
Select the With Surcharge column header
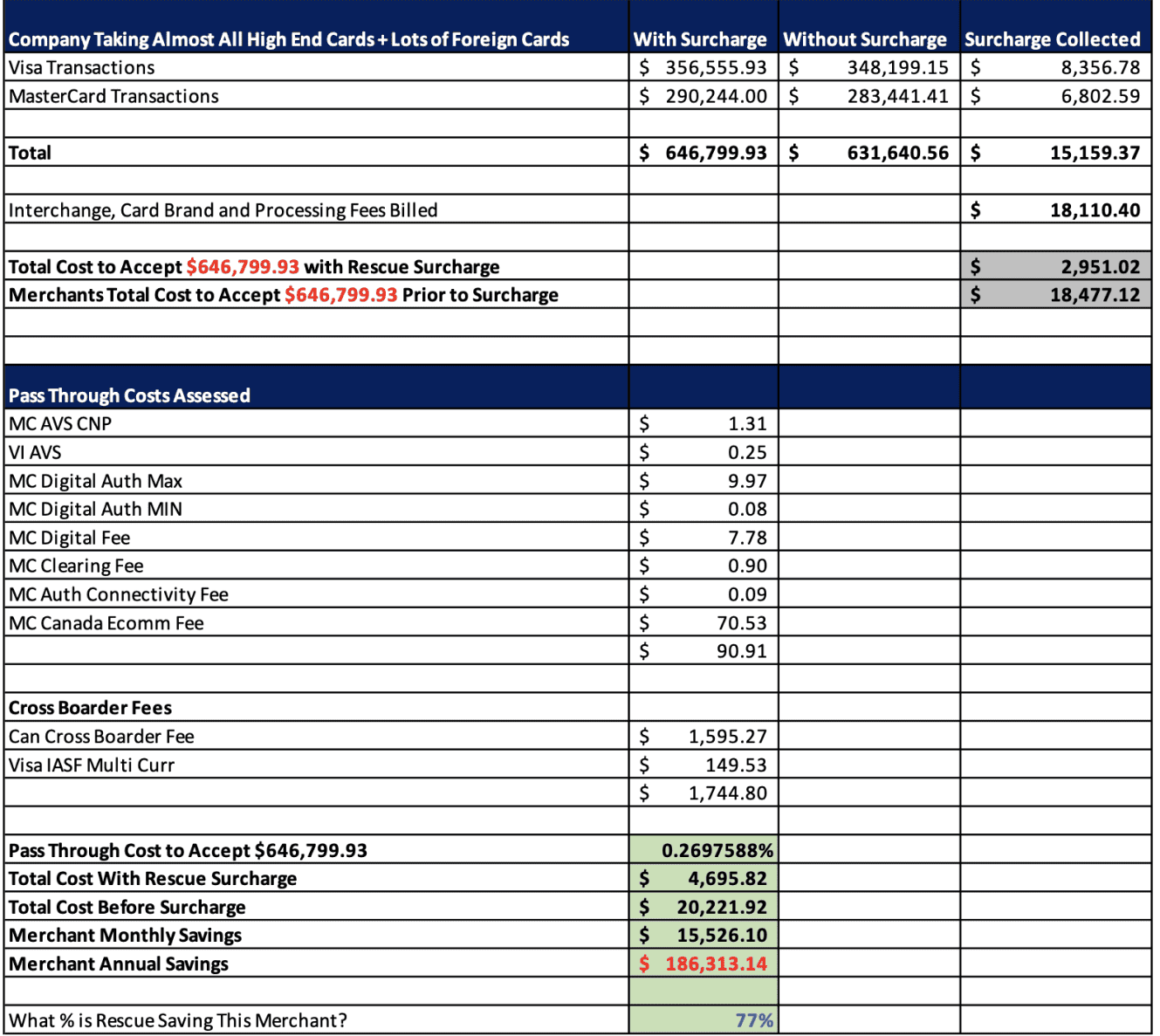pos(701,39)
